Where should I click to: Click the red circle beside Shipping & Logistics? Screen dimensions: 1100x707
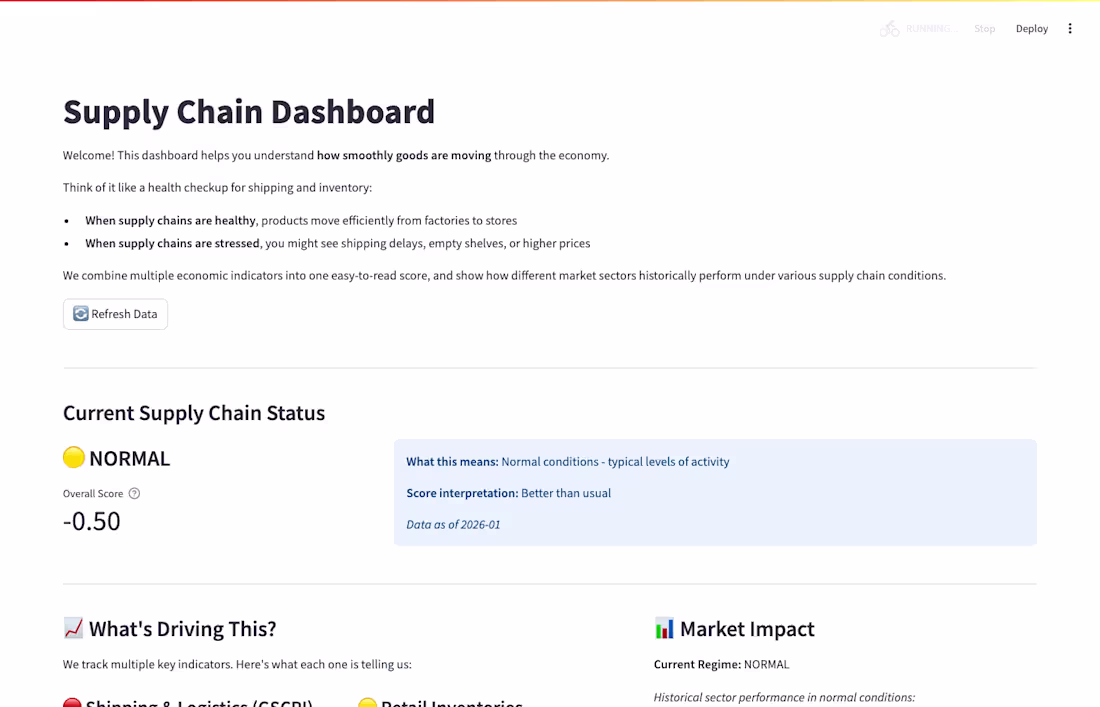tap(72, 703)
